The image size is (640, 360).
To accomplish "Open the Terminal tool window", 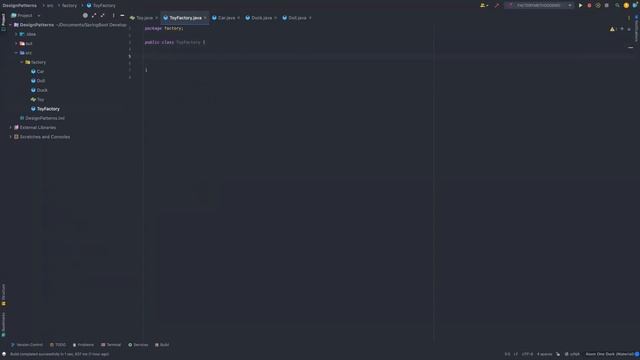I will coord(111,345).
